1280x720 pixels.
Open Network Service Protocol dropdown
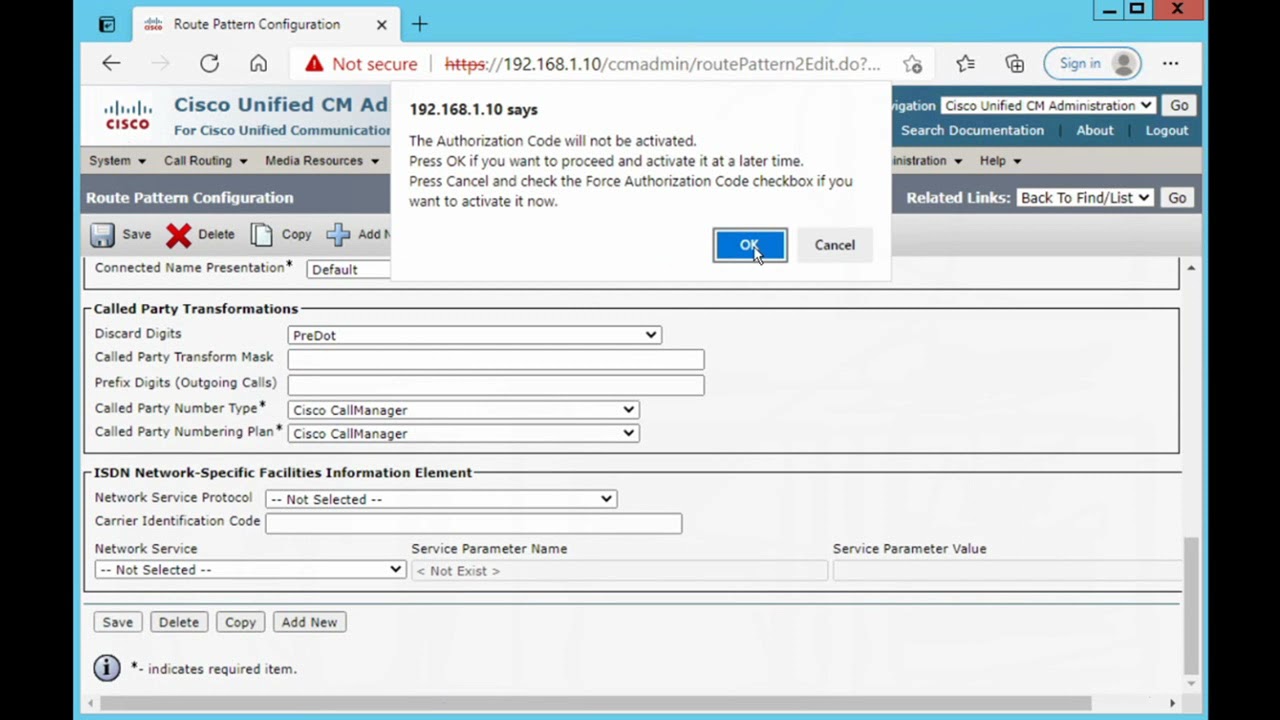point(441,499)
